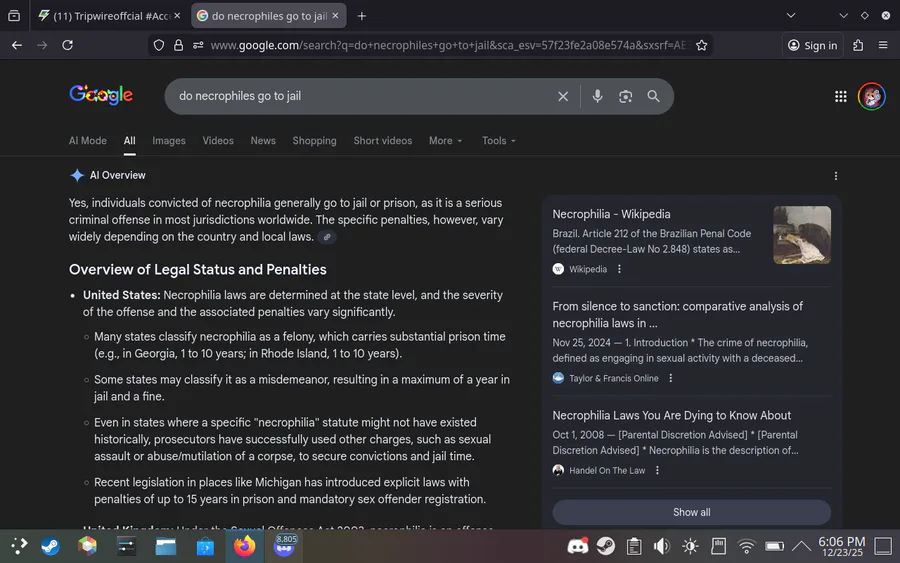Screen dimensions: 900x563
Task: Switch to Short videos results
Action: [x=383, y=141]
